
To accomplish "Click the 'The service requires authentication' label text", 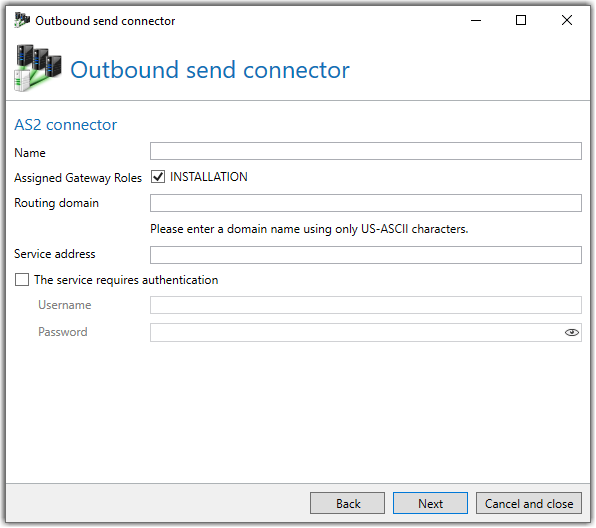I will point(127,281).
